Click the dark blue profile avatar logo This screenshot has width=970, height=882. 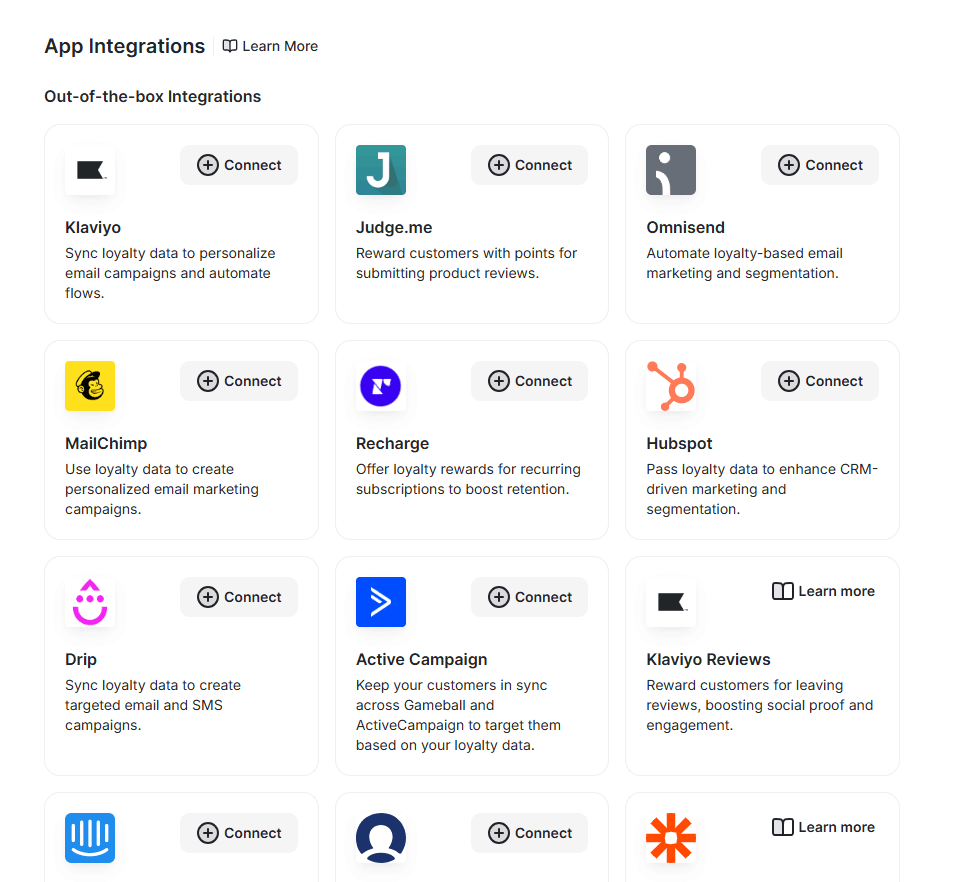coord(380,837)
